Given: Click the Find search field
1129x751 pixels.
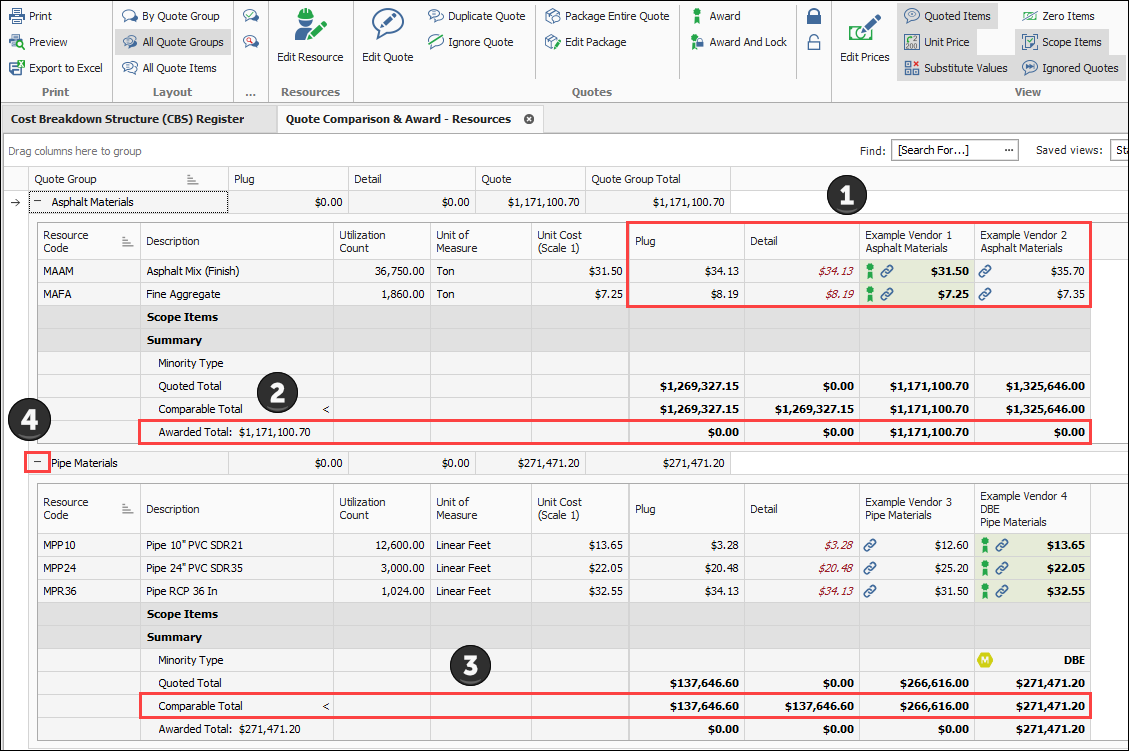Looking at the screenshot, I should (x=947, y=150).
